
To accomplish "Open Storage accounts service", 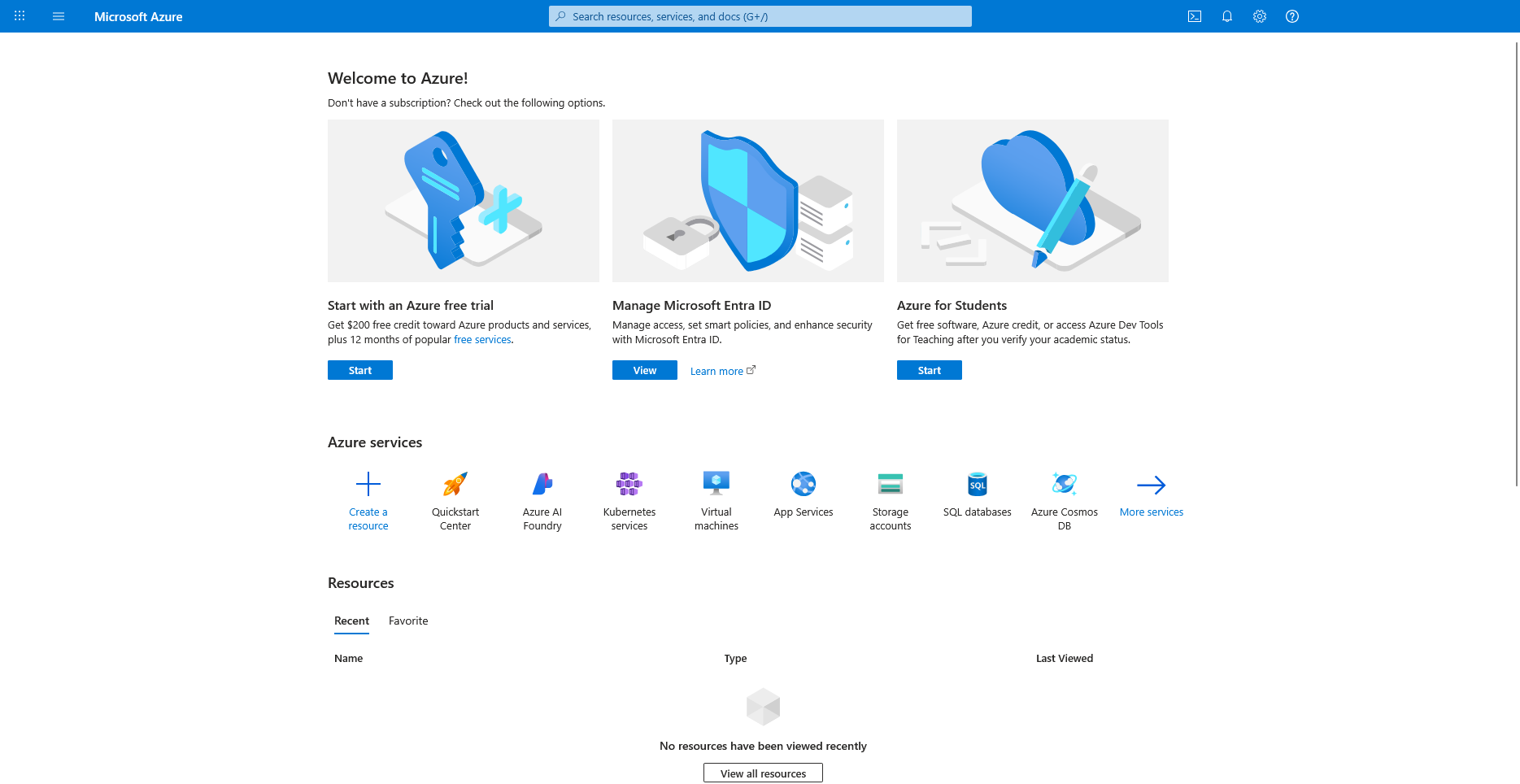I will tap(891, 485).
